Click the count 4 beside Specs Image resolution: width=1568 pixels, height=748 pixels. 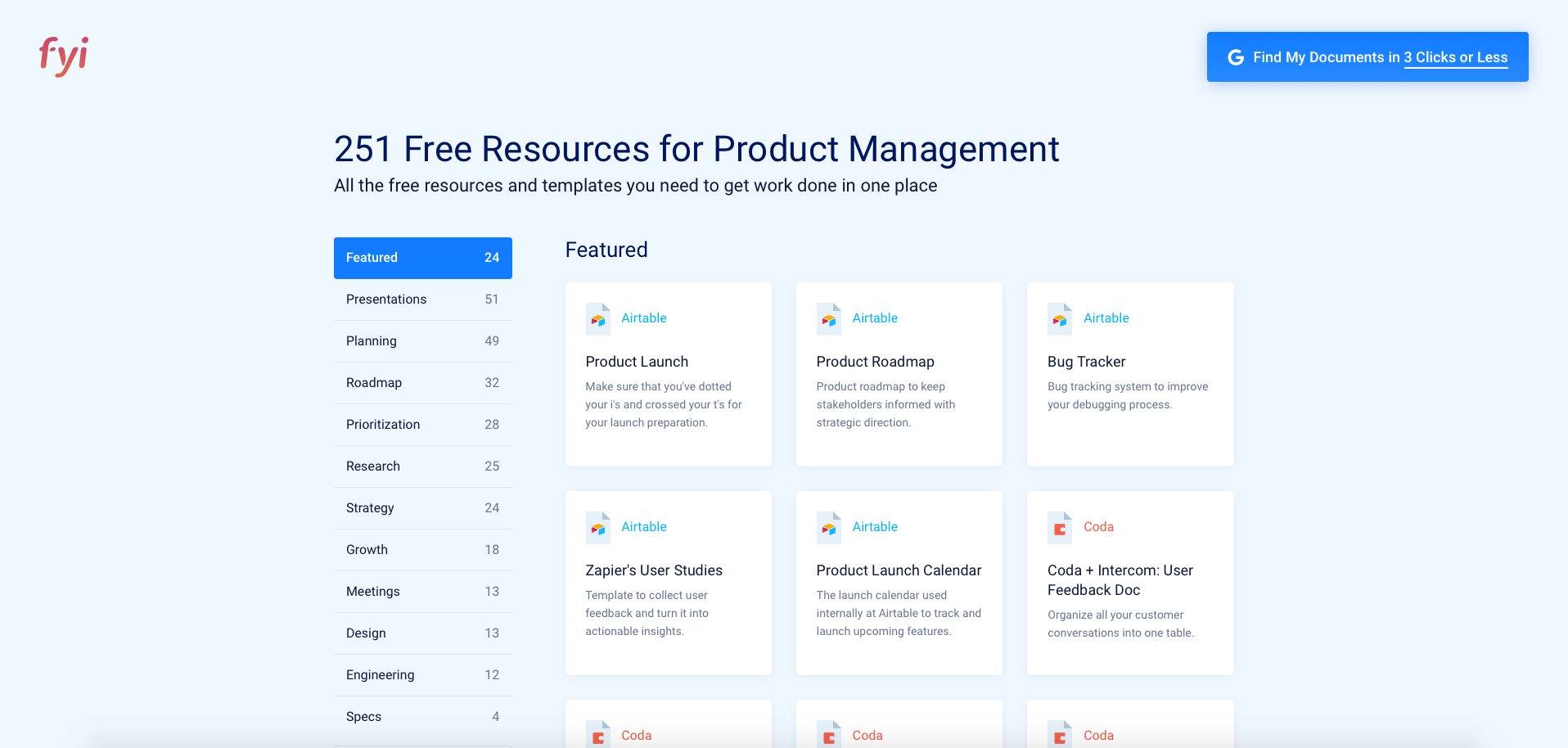(495, 717)
